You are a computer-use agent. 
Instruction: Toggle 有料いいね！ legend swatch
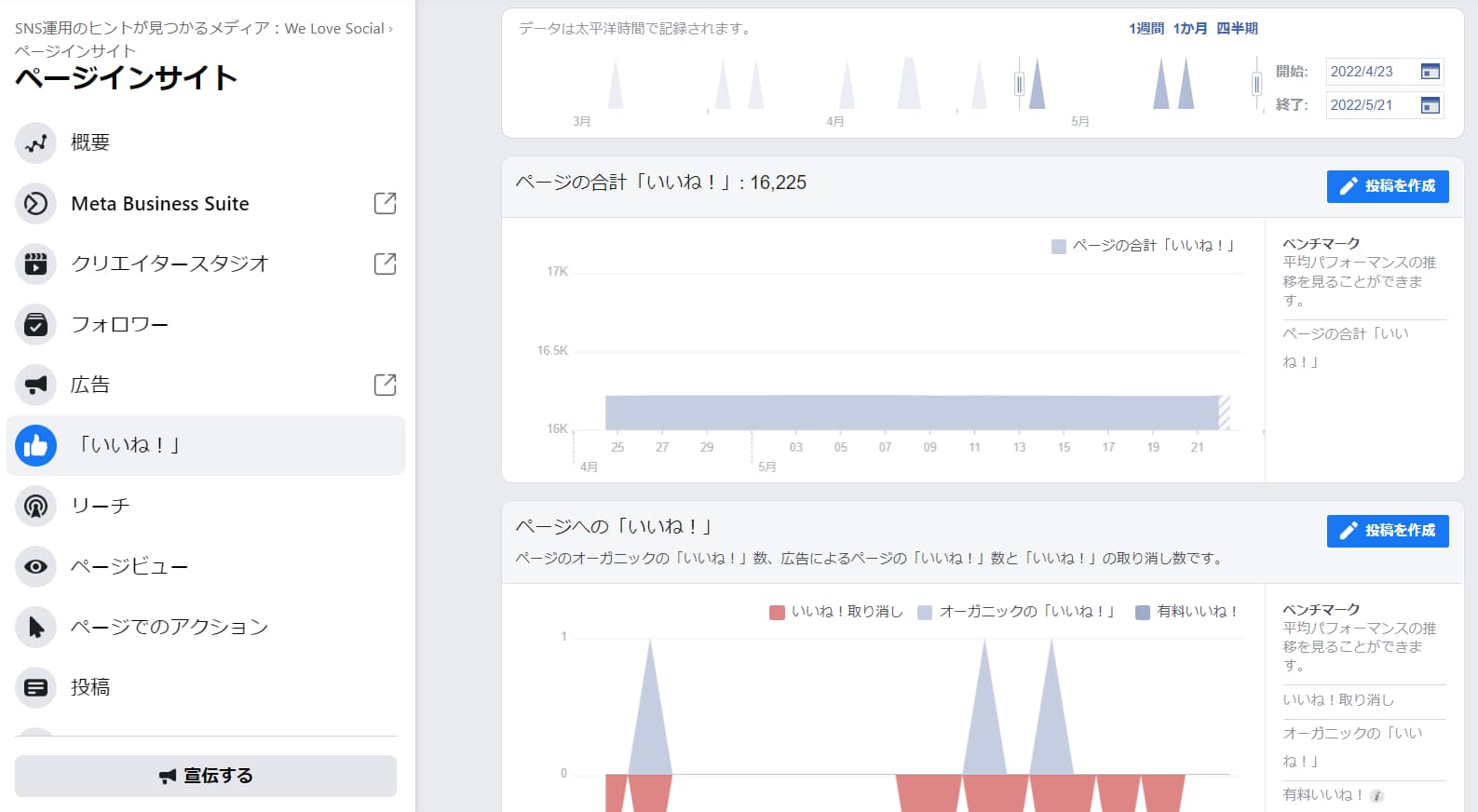click(x=1143, y=613)
